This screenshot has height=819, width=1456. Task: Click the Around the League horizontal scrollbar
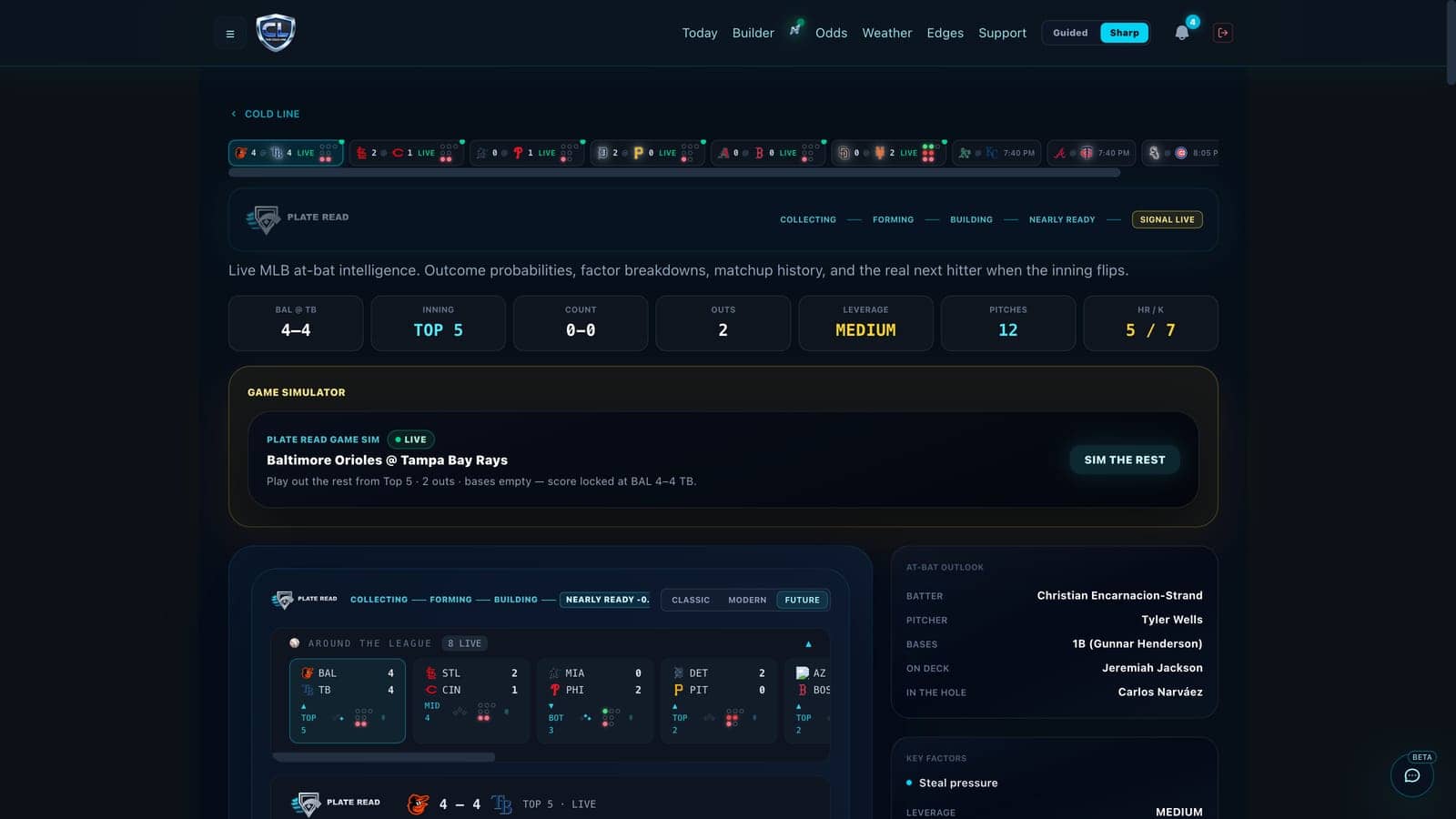(x=383, y=757)
